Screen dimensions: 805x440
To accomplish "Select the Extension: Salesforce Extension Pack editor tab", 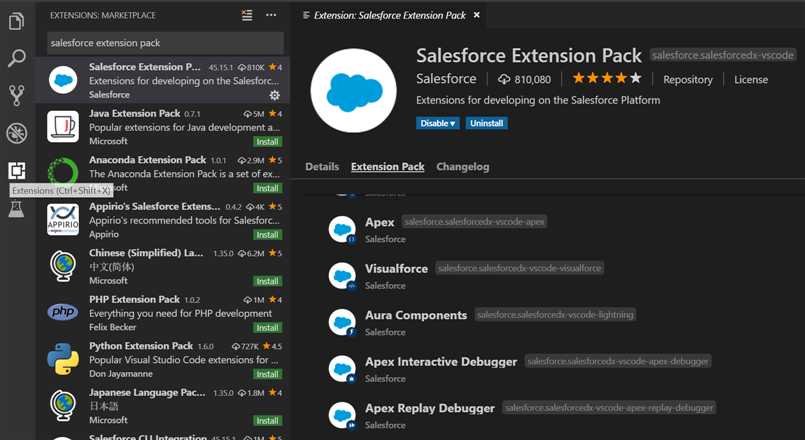I will tap(390, 15).
